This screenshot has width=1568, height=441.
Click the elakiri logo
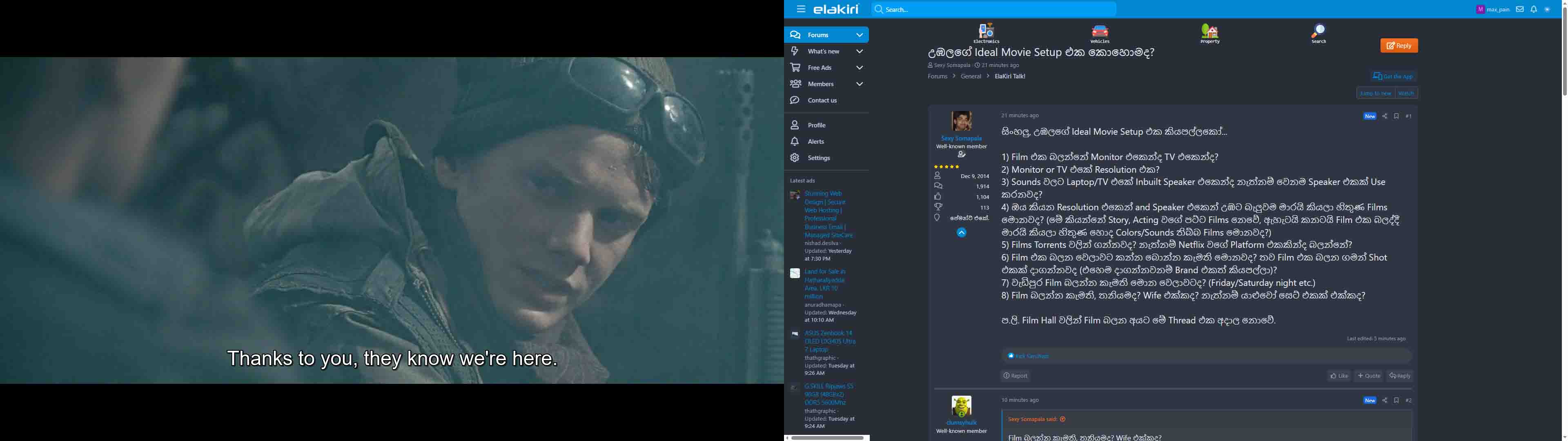click(836, 9)
